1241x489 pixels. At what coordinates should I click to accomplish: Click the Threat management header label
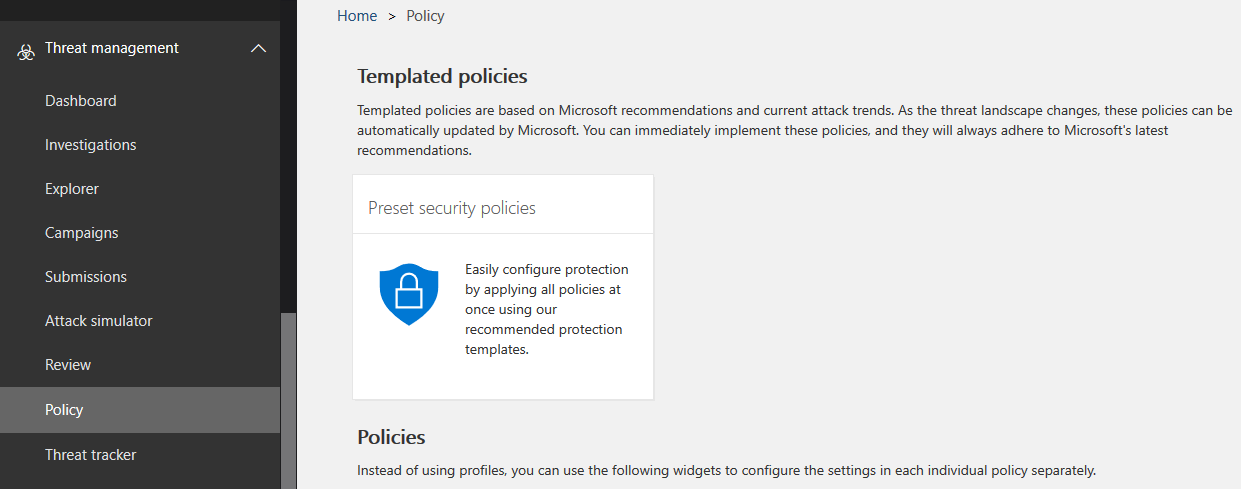[x=112, y=48]
